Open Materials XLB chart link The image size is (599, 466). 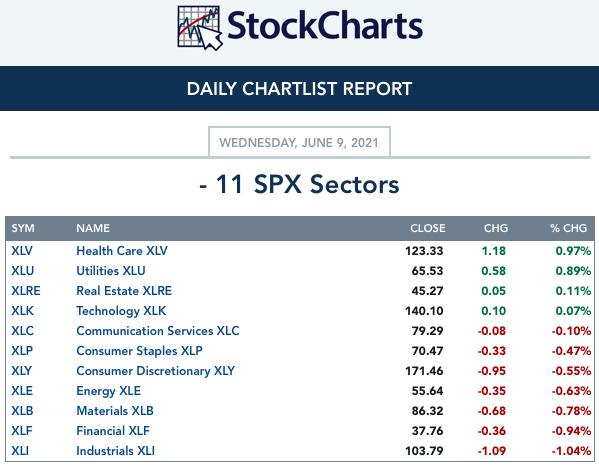pyautogui.click(x=115, y=411)
